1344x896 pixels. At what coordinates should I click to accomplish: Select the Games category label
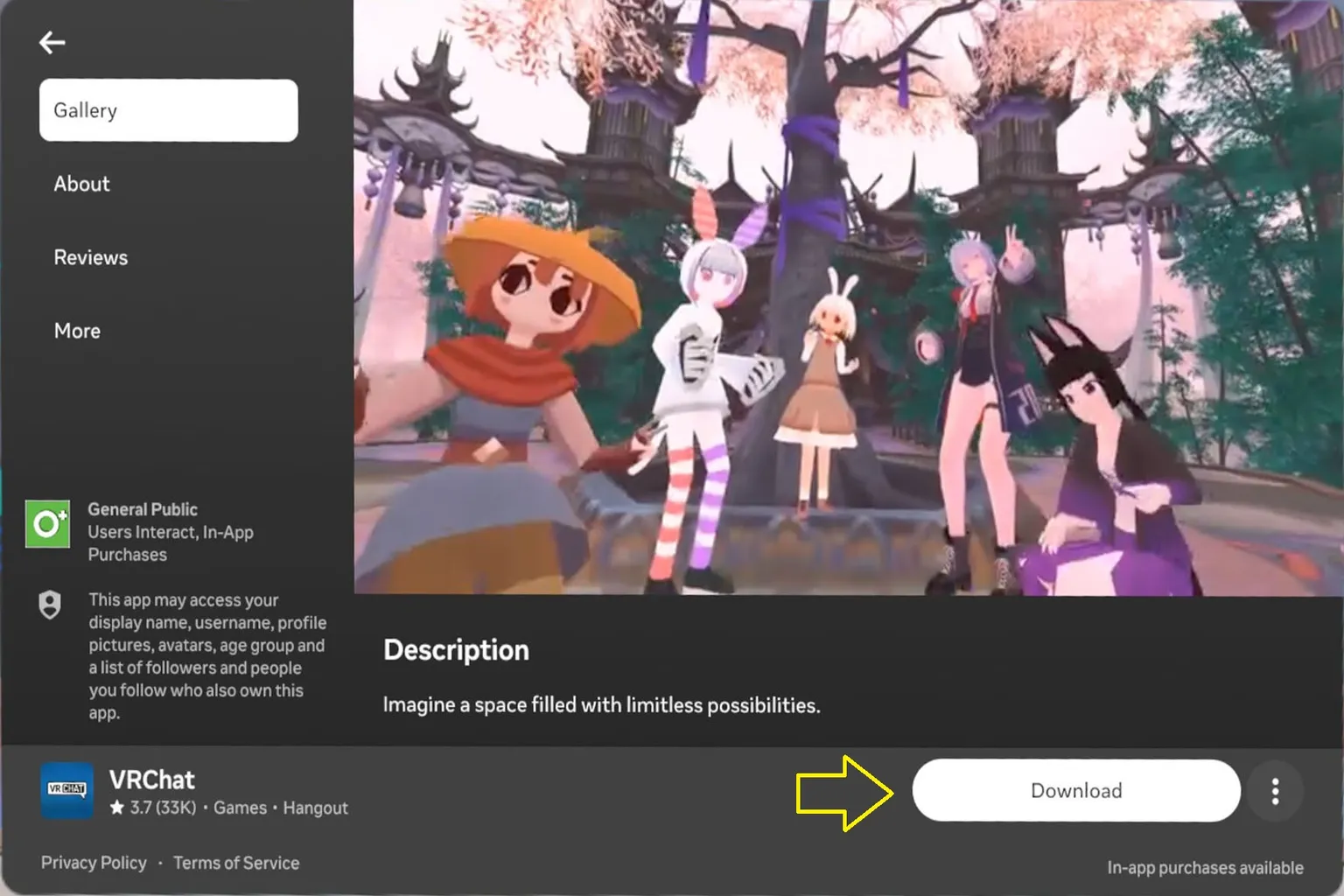point(241,808)
